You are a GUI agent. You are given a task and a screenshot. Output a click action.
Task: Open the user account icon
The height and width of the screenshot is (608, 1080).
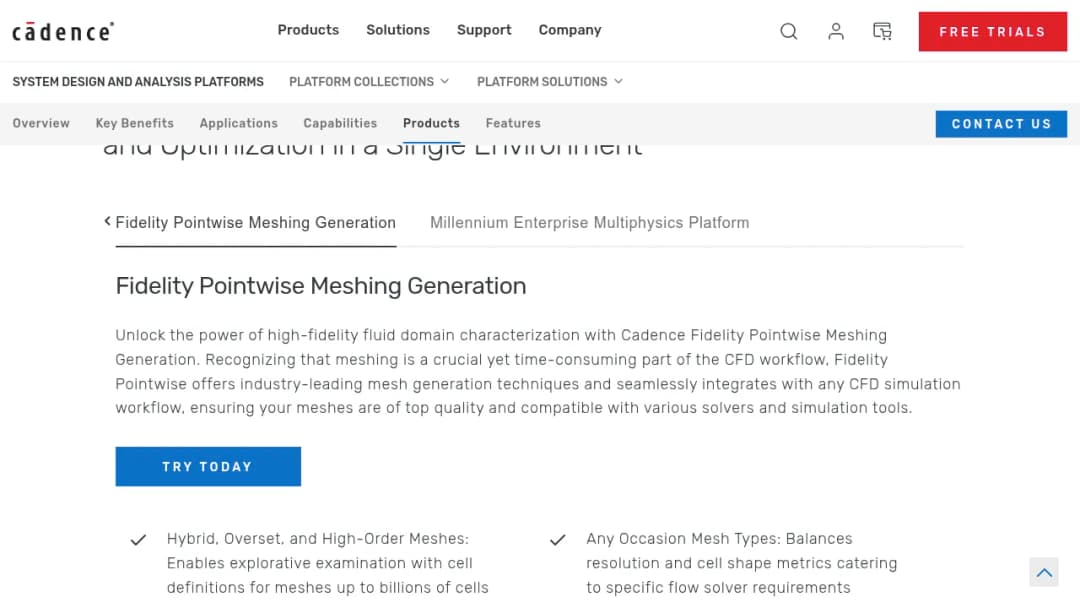click(x=835, y=31)
